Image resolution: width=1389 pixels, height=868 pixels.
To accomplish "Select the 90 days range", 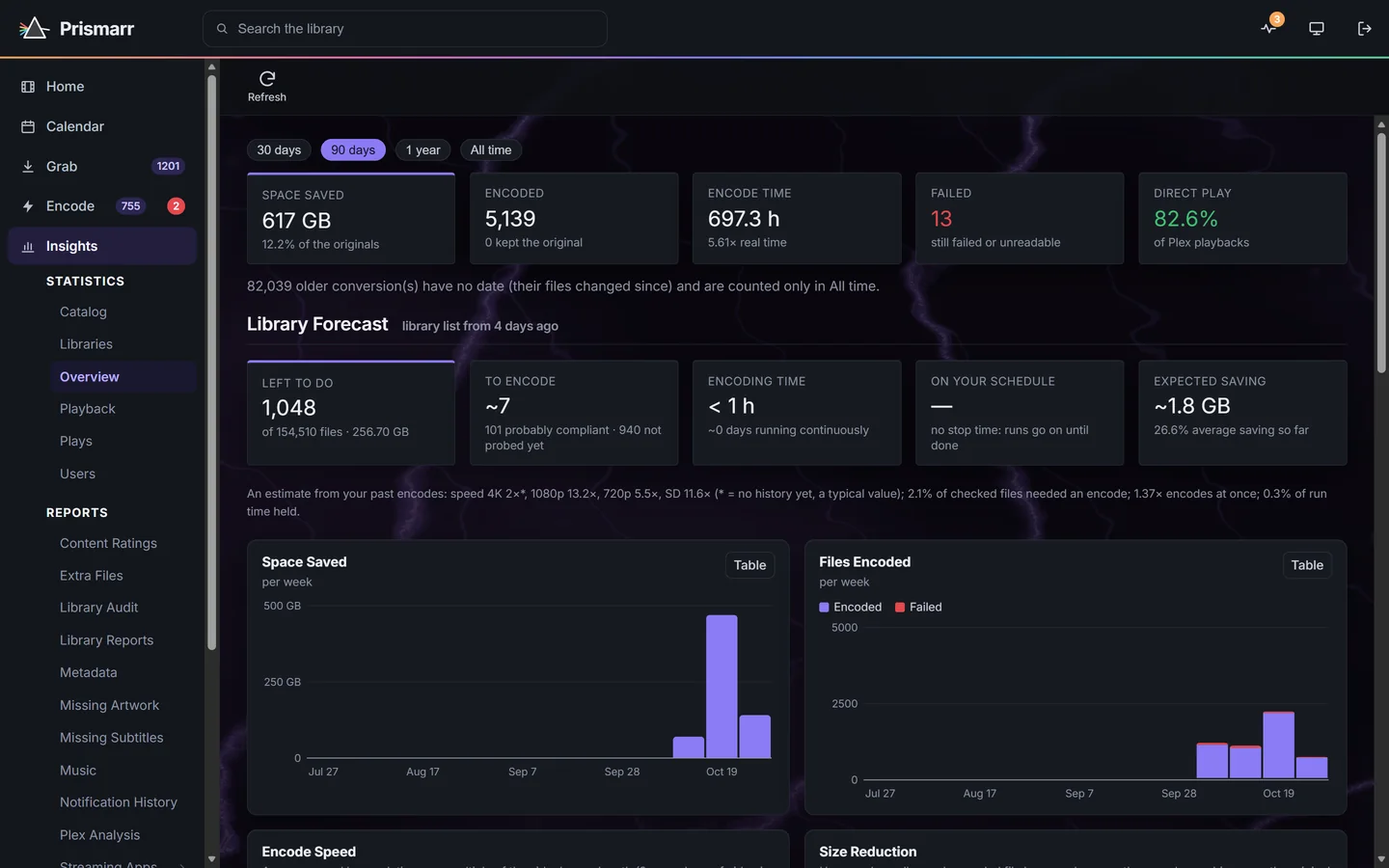I will (353, 149).
